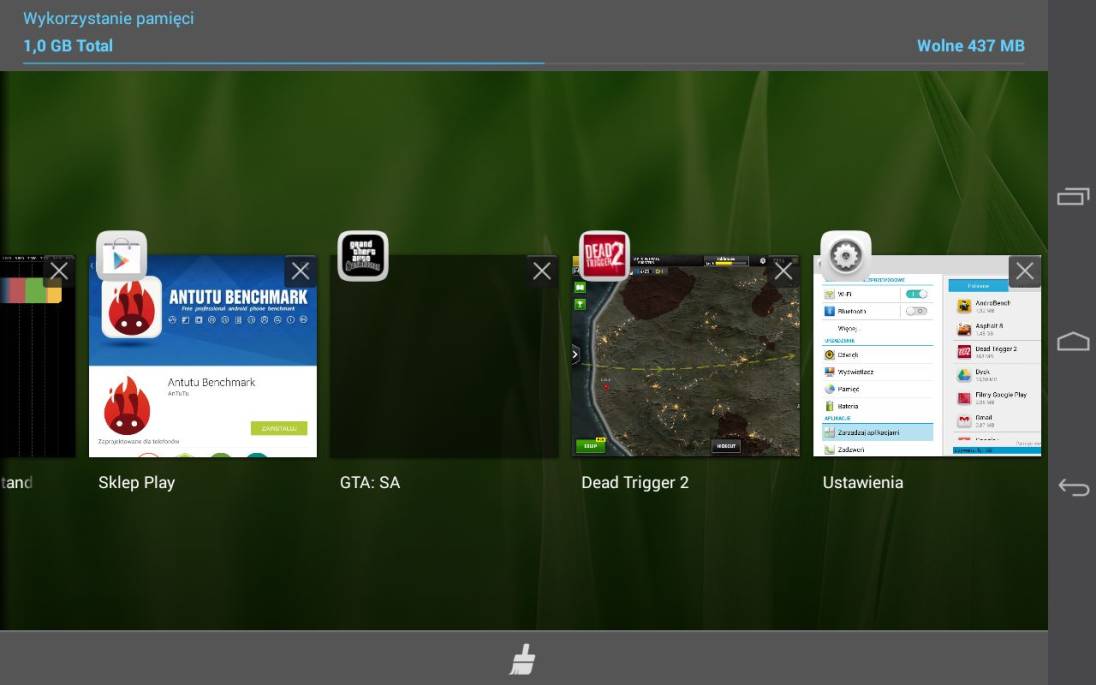1096x685 pixels.
Task: Close the Ustawienia recent app card
Action: [1025, 271]
